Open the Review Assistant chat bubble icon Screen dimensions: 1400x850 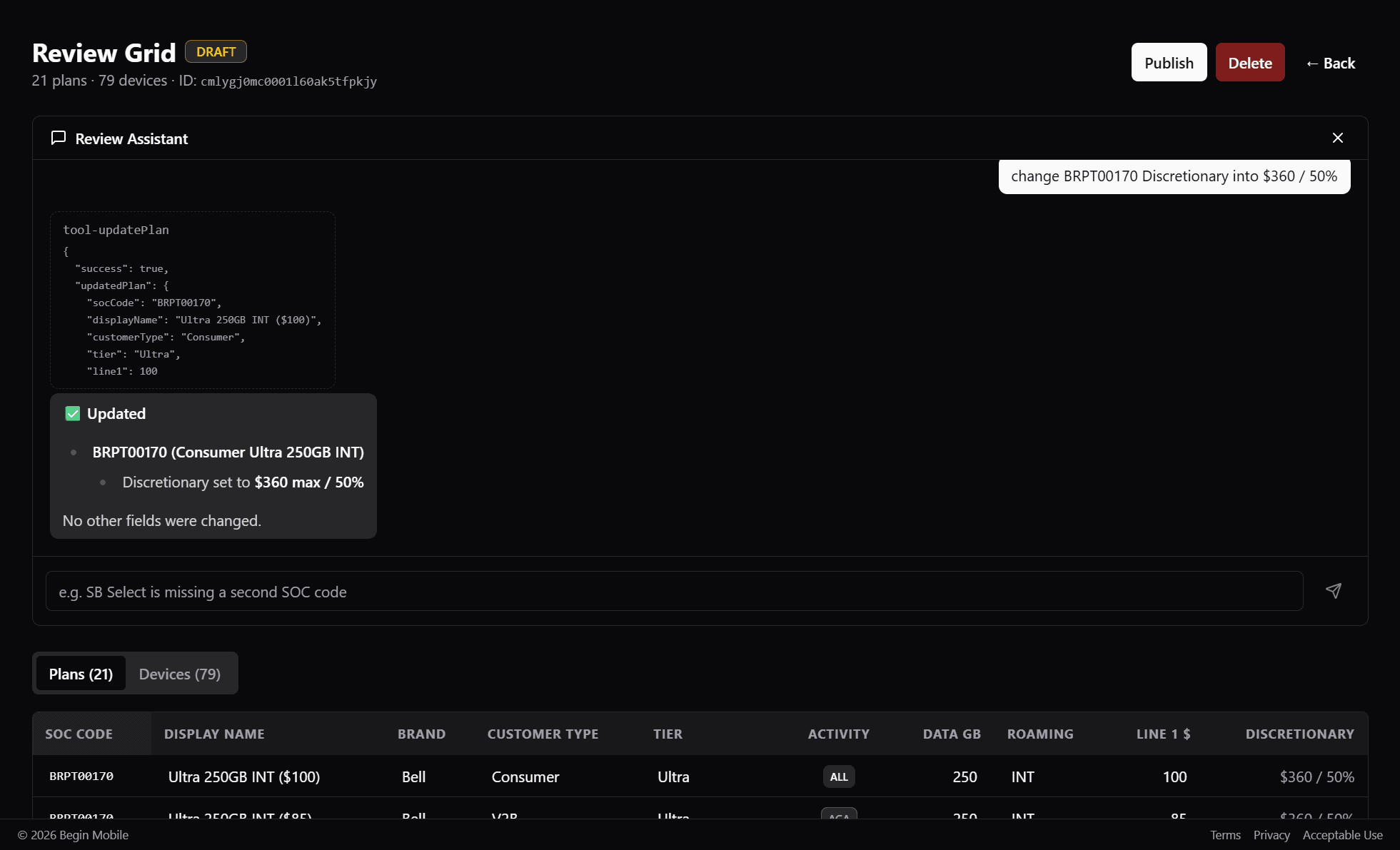59,138
